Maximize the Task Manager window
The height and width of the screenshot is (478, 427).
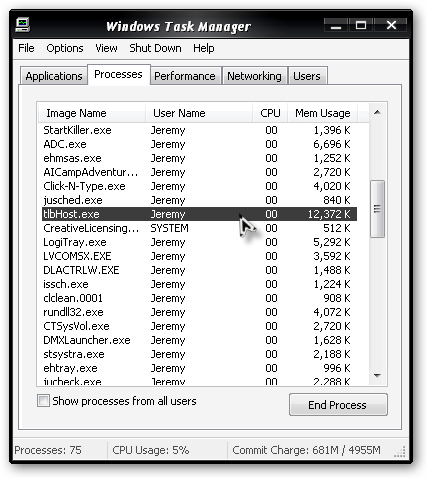pyautogui.click(x=361, y=25)
